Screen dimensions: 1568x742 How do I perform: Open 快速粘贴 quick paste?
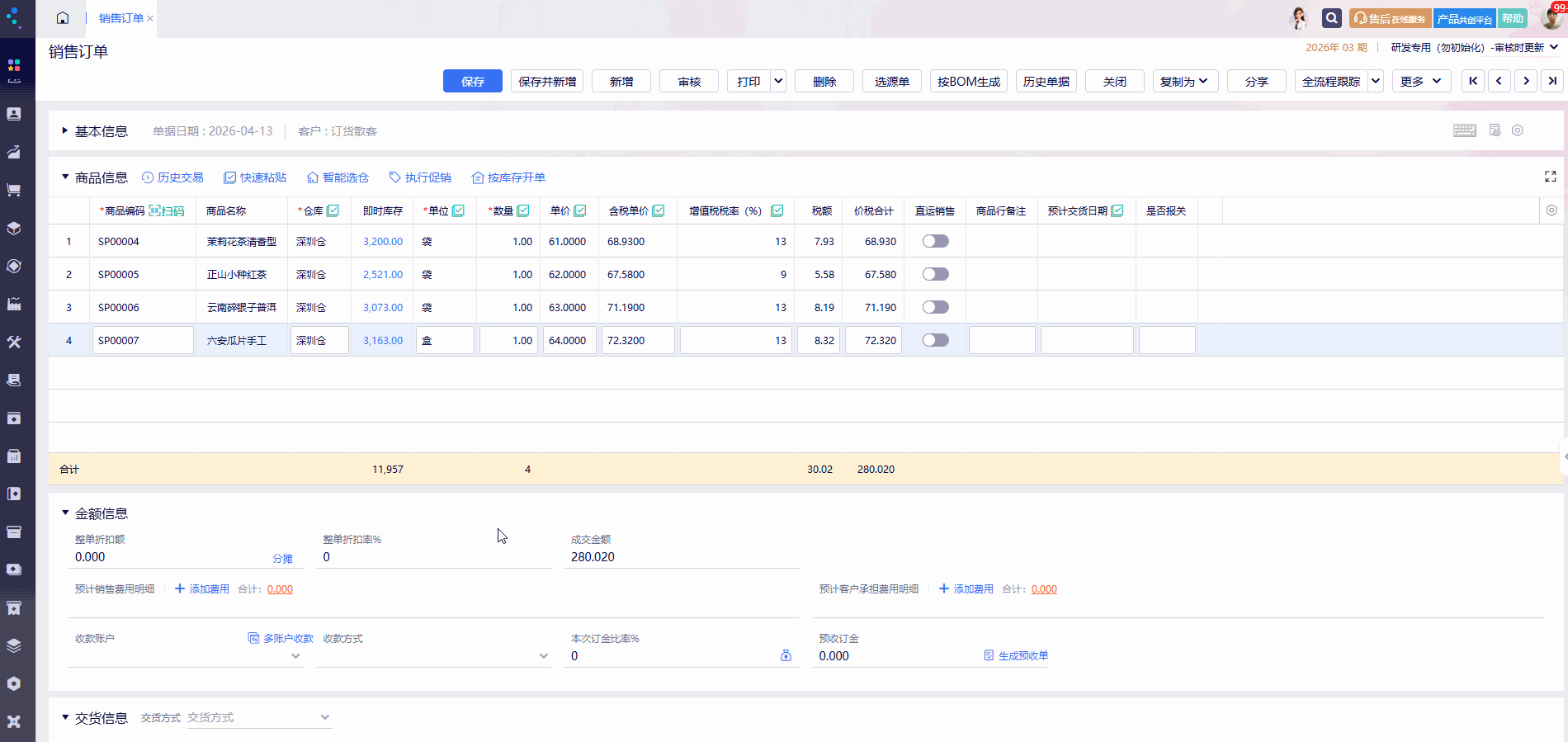click(x=255, y=177)
